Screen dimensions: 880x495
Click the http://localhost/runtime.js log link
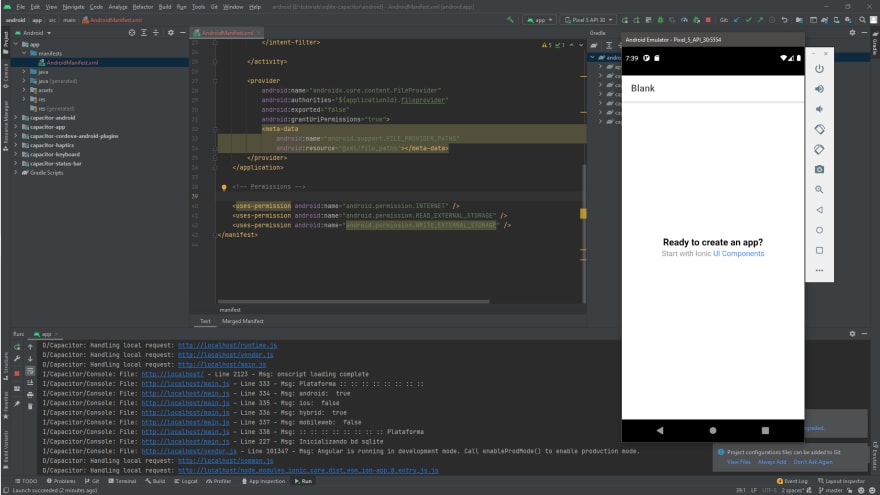tap(227, 345)
